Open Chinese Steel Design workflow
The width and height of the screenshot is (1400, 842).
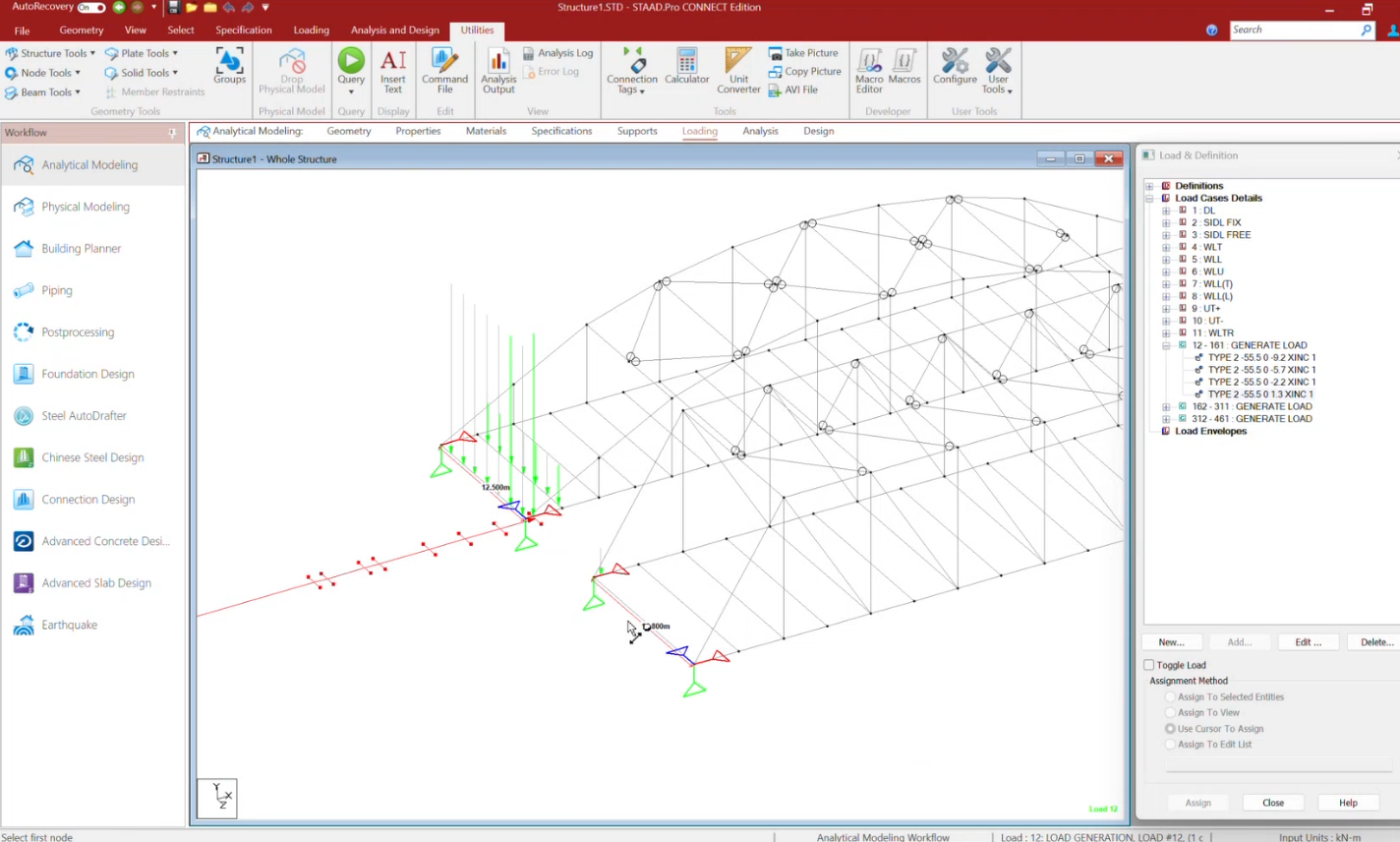click(x=92, y=457)
